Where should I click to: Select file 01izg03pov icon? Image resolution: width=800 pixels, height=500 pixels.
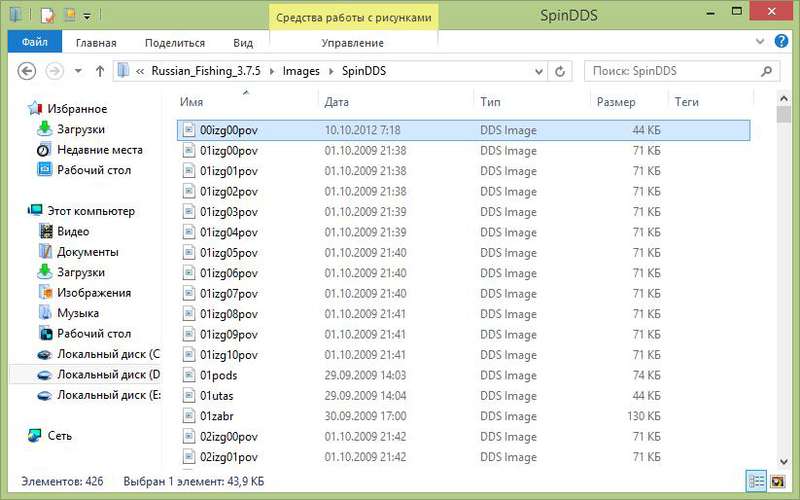click(189, 211)
